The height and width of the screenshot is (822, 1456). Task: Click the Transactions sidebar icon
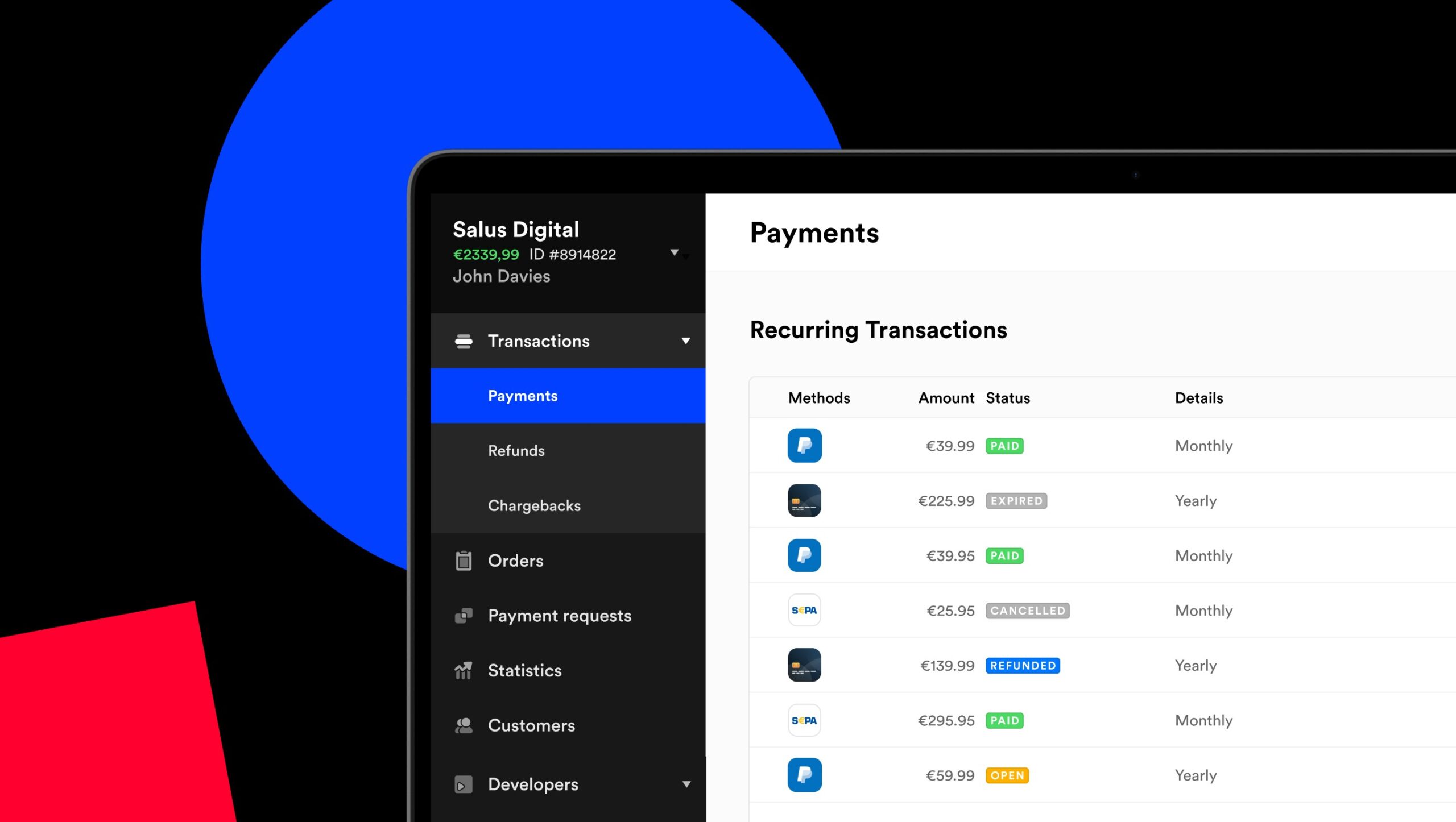click(x=464, y=341)
